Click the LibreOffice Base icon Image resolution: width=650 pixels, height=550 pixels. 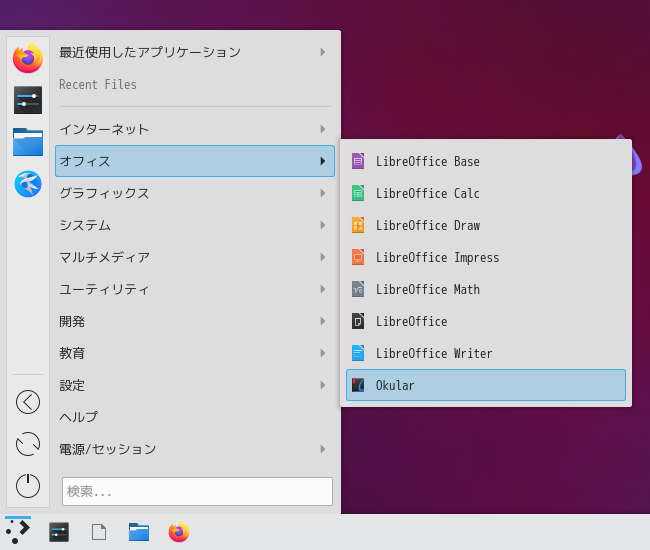[358, 161]
